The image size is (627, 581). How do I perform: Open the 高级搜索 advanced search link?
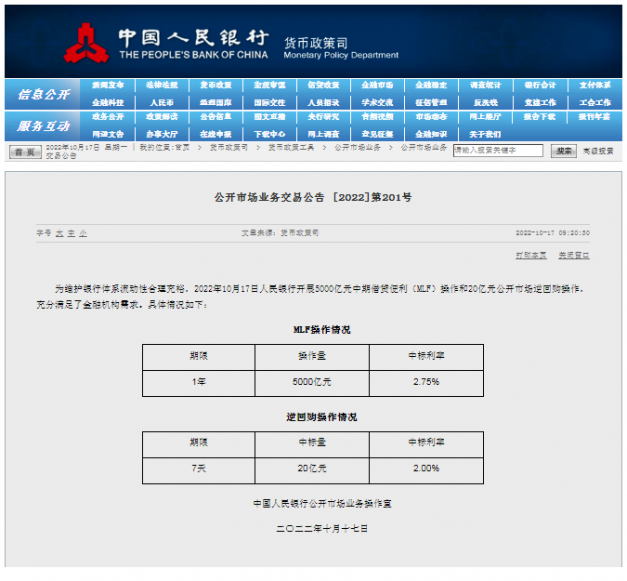tap(598, 151)
